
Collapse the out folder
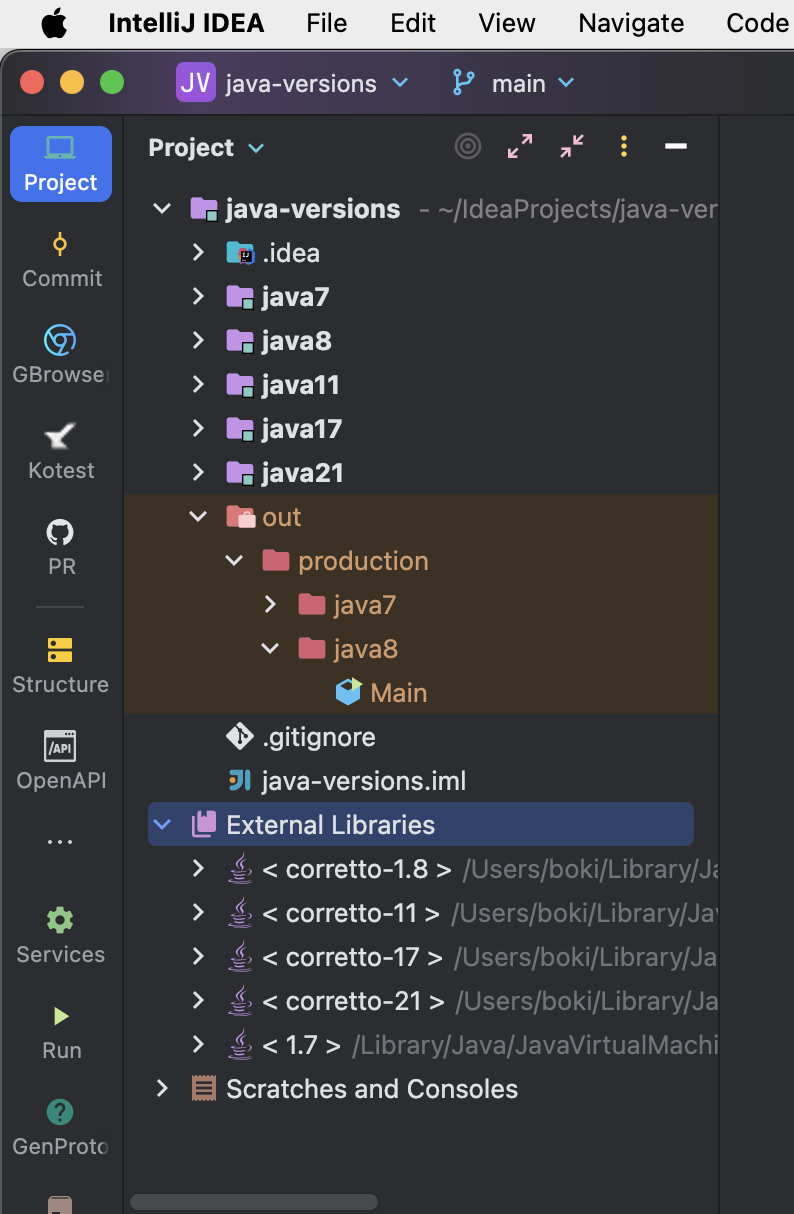[x=198, y=517]
